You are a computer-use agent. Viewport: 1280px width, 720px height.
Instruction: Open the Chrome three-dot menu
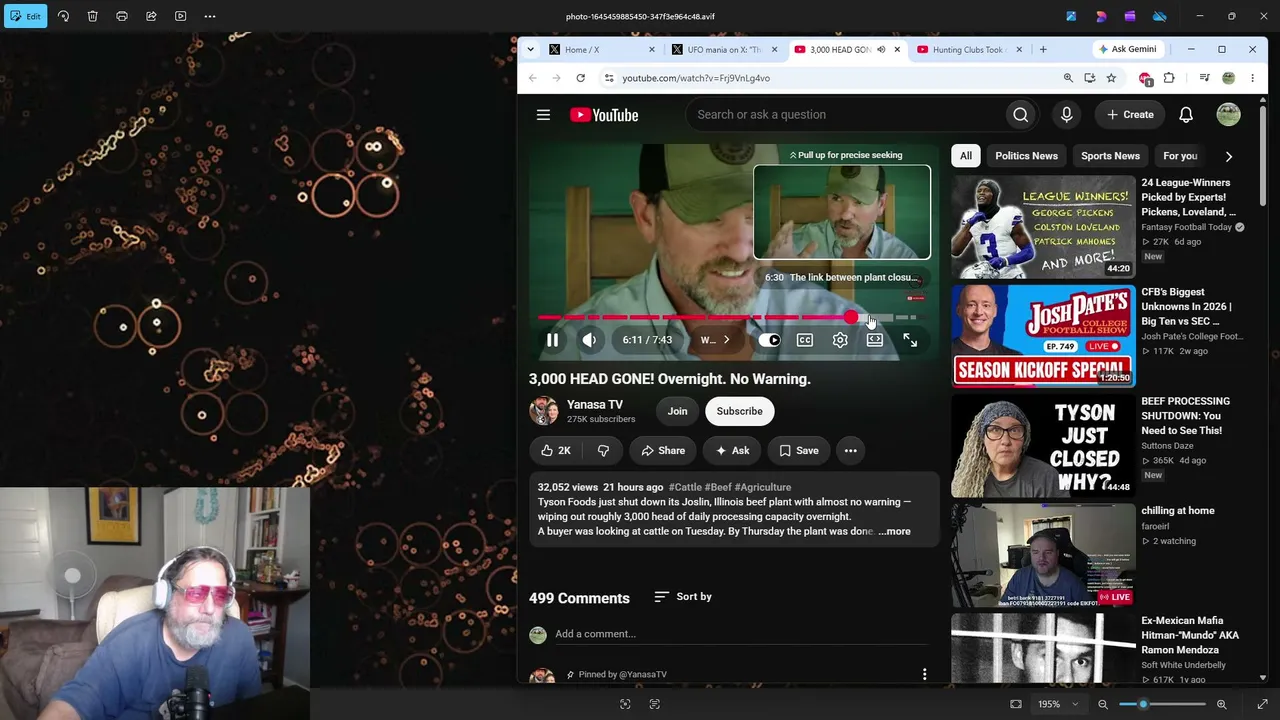click(1252, 78)
